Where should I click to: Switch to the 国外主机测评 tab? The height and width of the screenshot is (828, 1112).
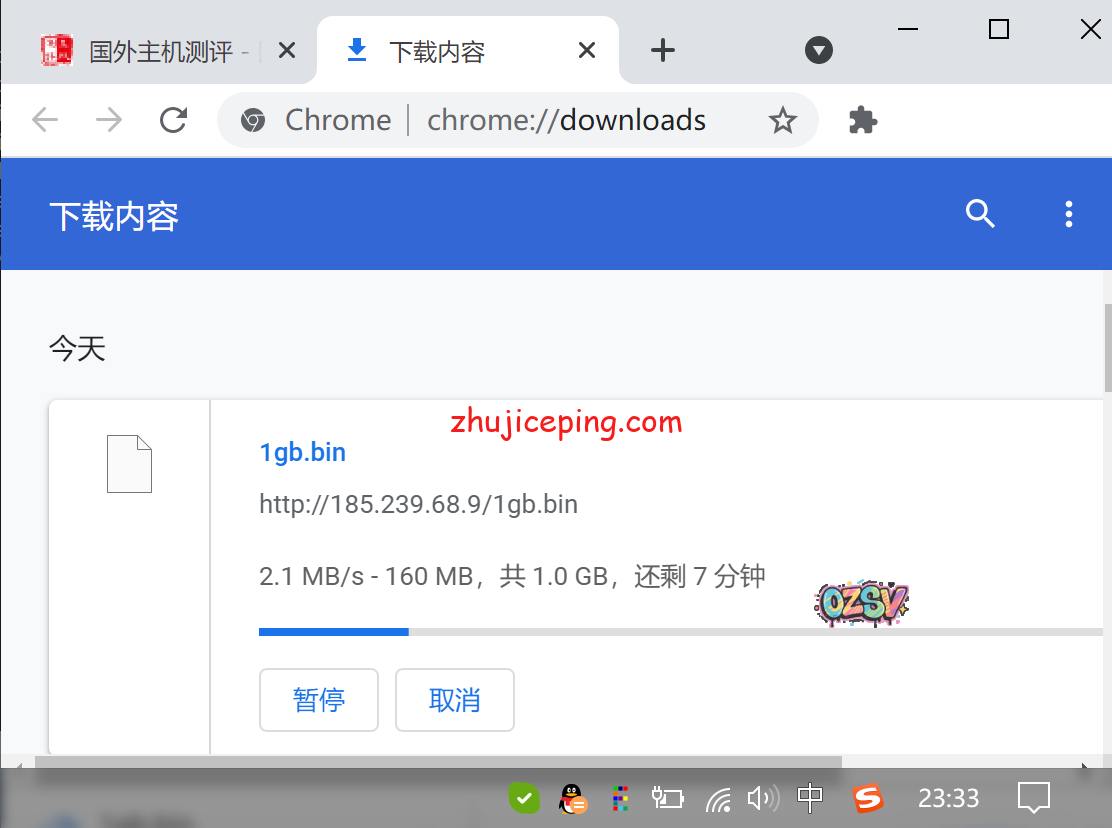[160, 51]
